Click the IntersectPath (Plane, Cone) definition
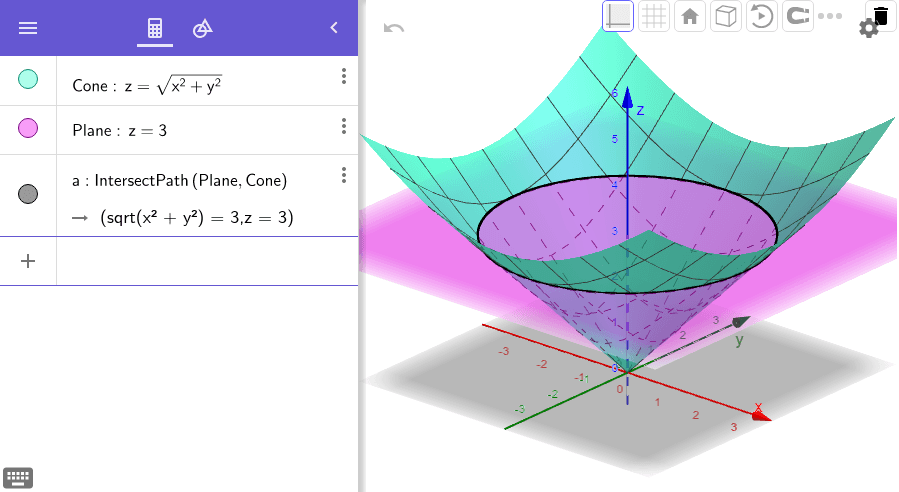This screenshot has height=492, width=899. [179, 181]
